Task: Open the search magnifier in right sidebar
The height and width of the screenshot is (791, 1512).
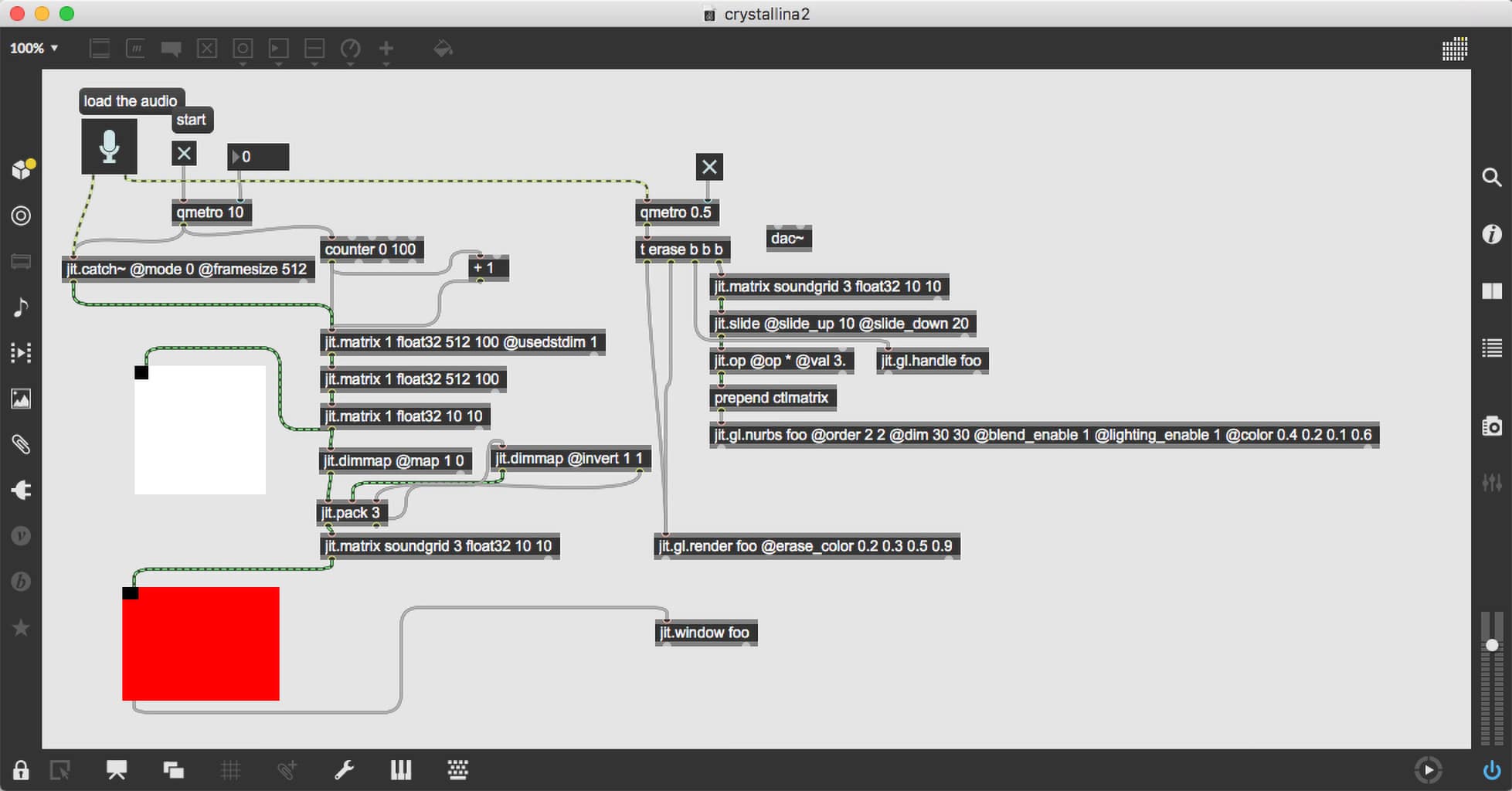Action: 1492,178
